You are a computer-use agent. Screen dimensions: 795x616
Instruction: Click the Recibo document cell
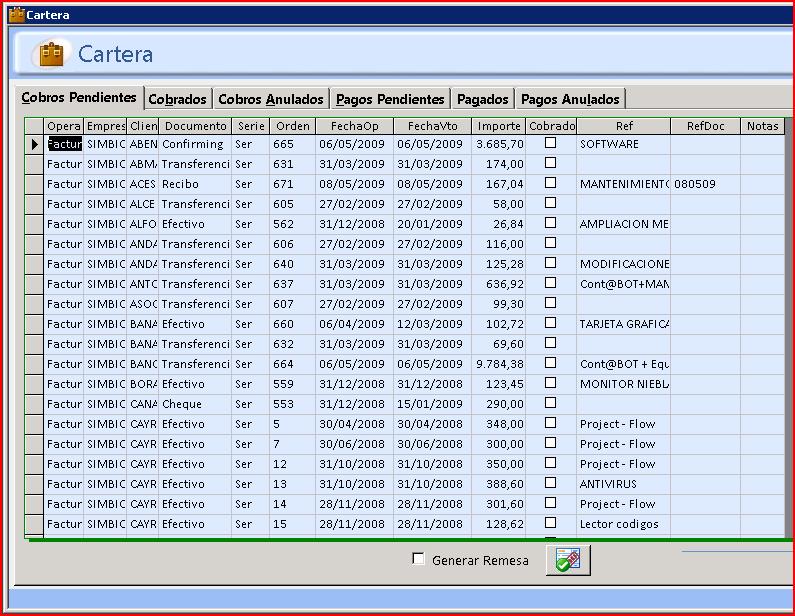pos(195,185)
